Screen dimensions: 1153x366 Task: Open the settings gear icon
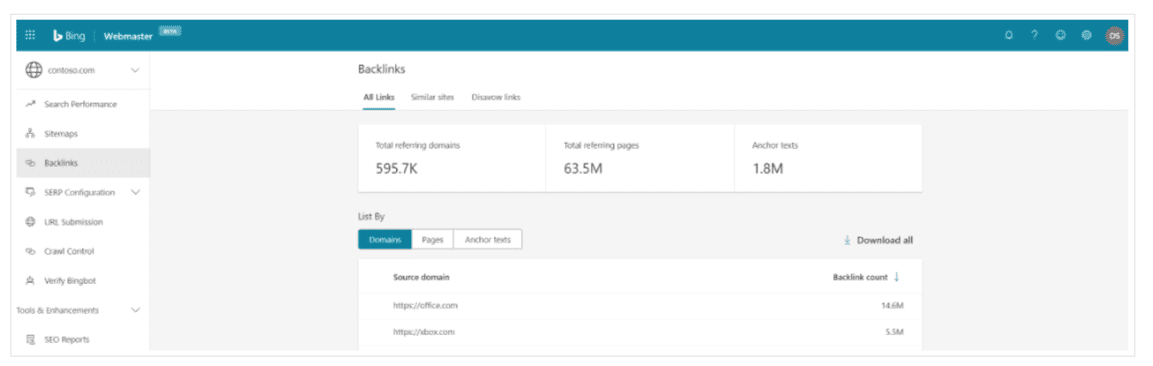(x=1087, y=35)
